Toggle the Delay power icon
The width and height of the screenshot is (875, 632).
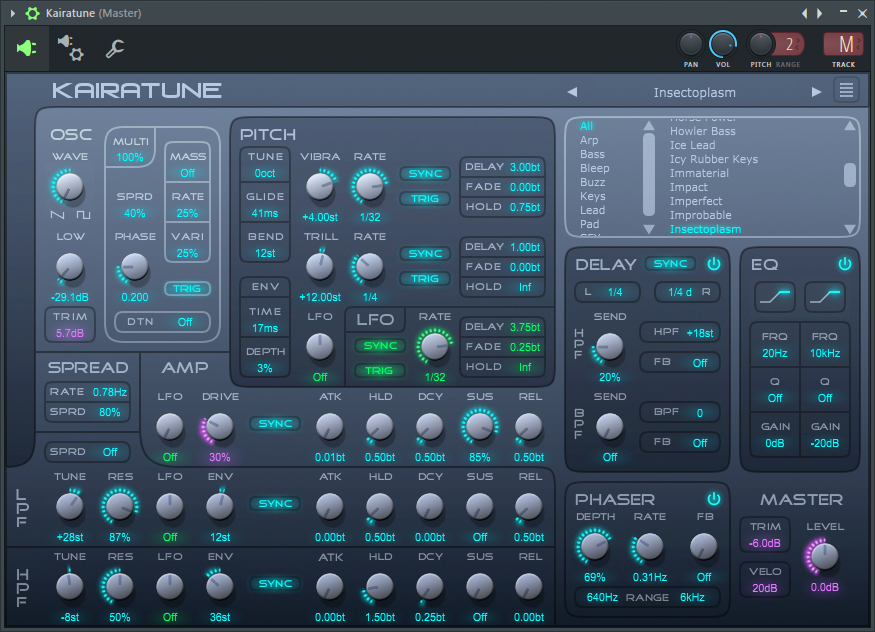[x=714, y=264]
